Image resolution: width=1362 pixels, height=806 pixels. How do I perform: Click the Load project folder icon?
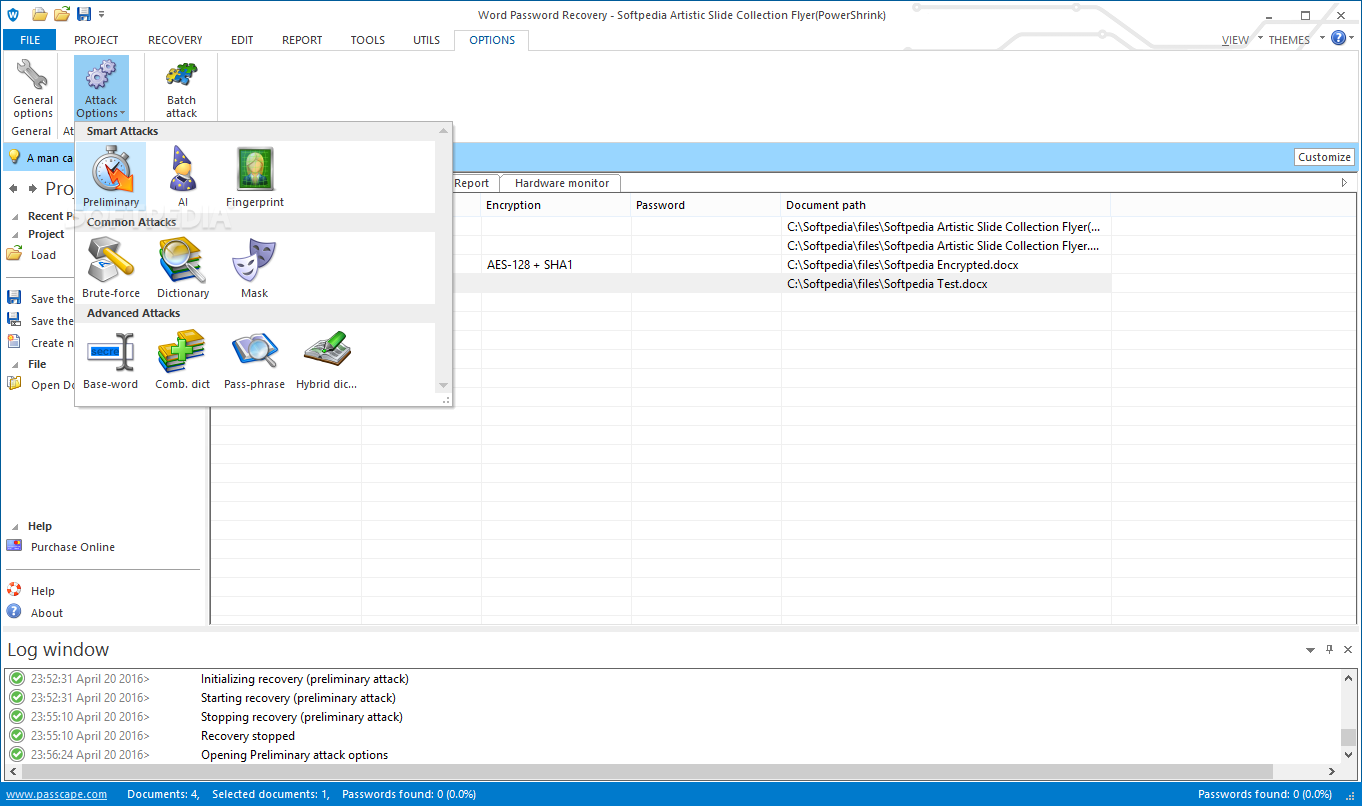(14, 254)
